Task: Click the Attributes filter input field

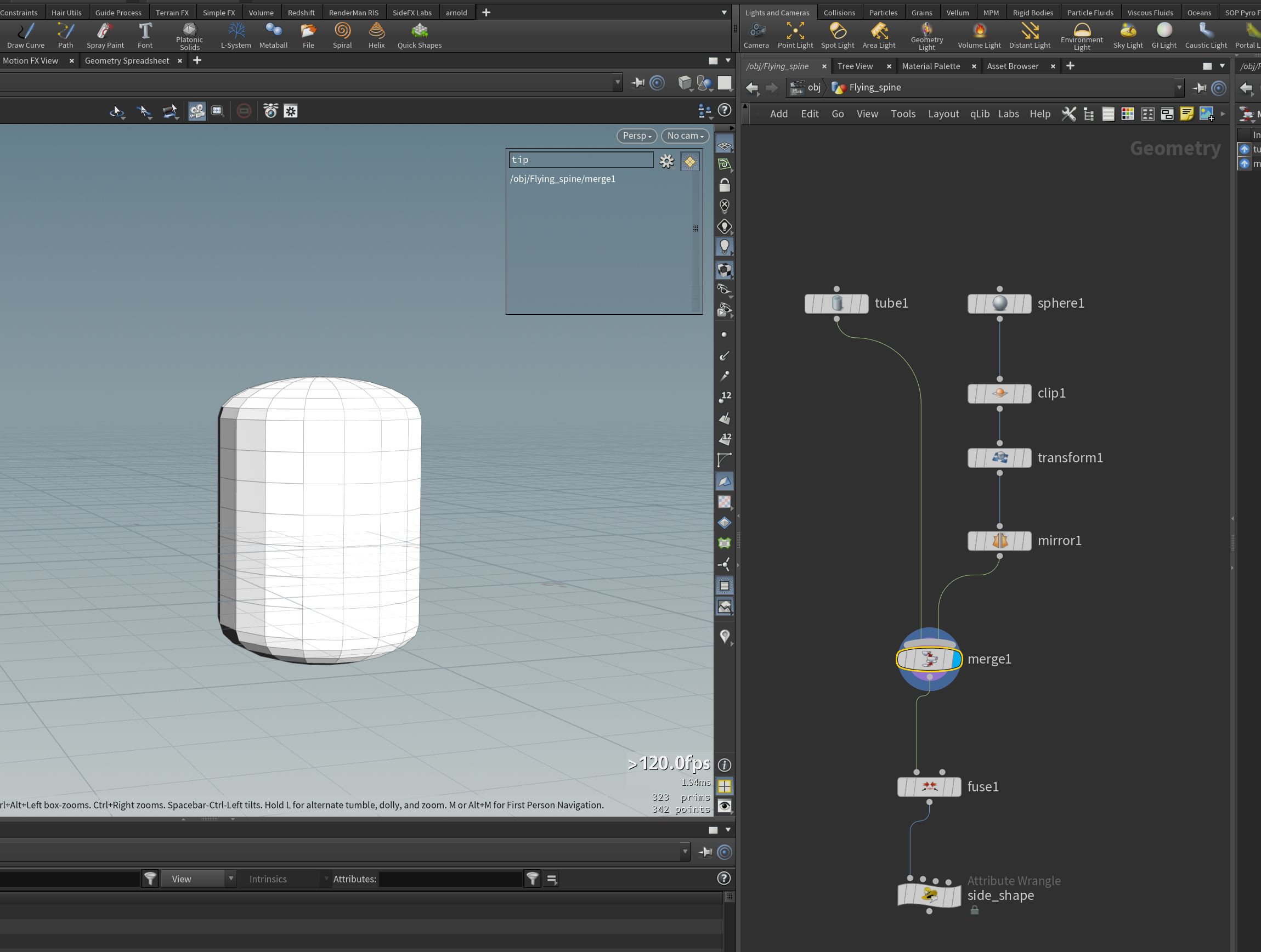Action: [x=450, y=879]
